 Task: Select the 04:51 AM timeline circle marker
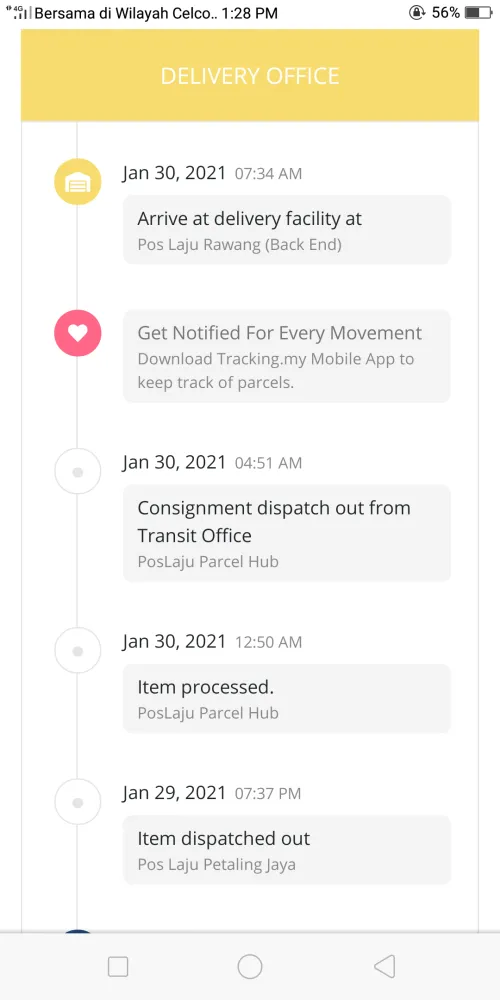coord(78,471)
